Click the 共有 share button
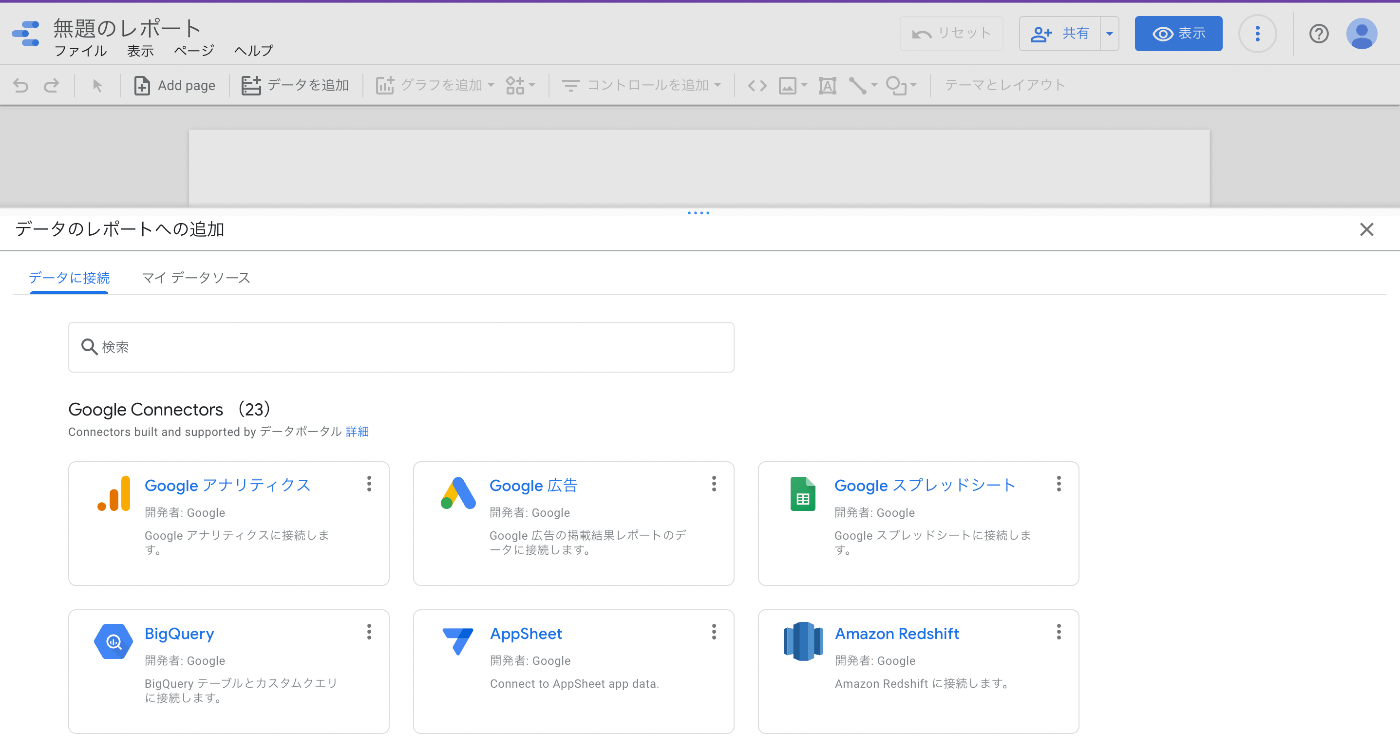 point(1060,34)
